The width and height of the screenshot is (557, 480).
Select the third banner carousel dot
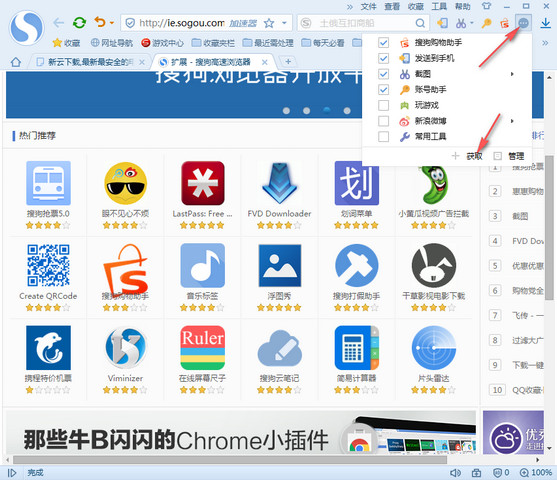click(x=327, y=110)
